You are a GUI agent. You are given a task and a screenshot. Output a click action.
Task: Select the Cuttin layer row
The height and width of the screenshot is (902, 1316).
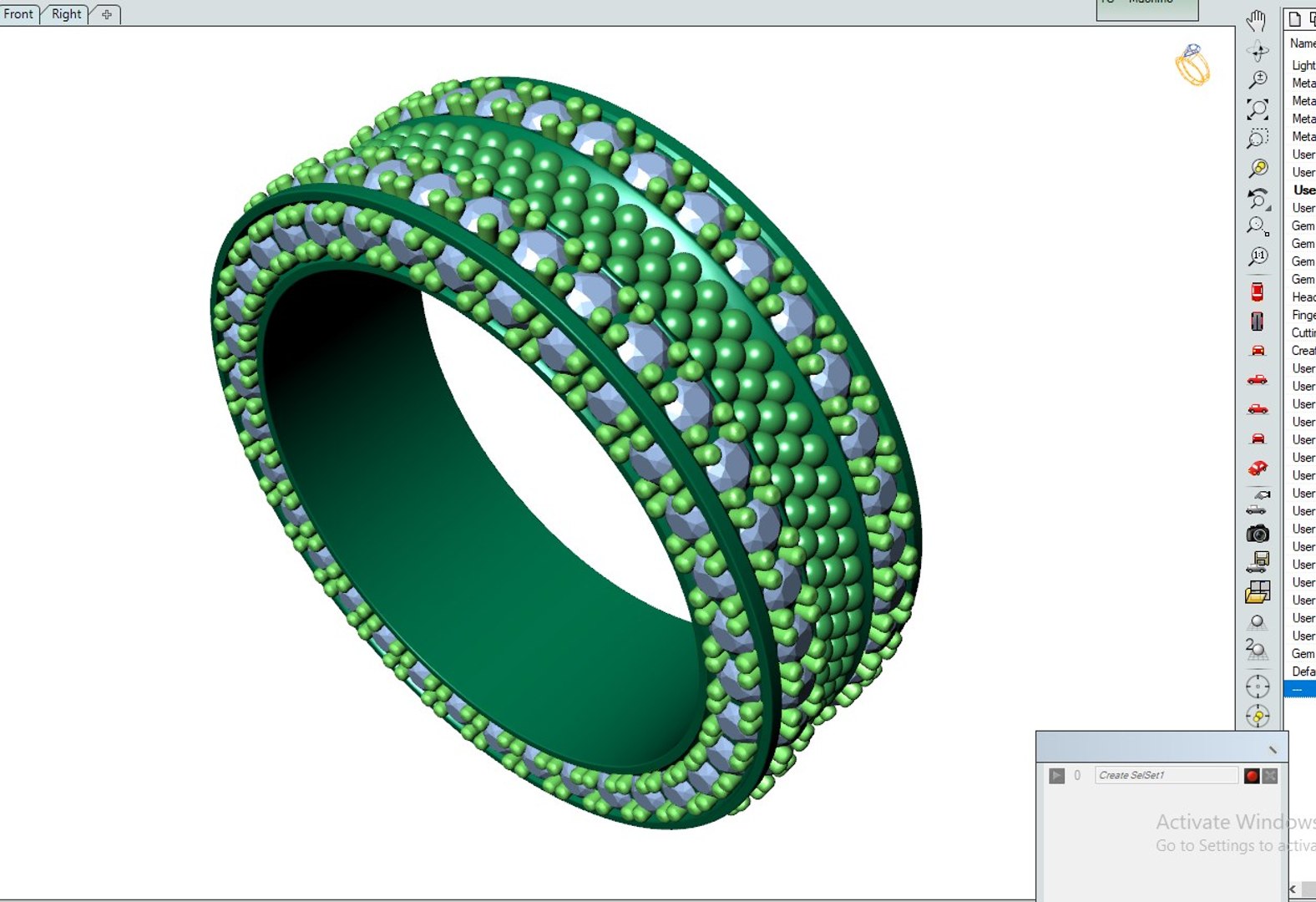pos(1302,332)
